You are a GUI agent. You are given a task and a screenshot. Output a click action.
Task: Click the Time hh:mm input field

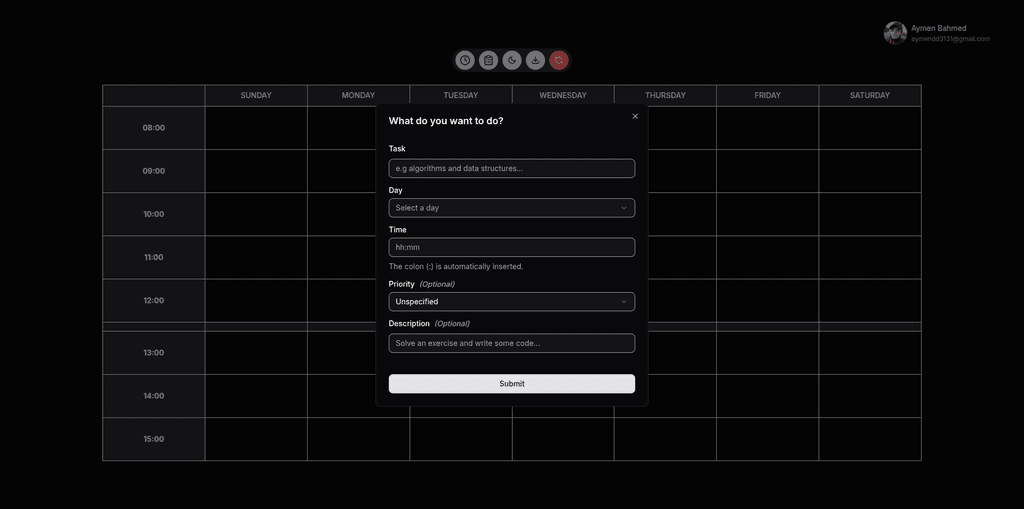coord(511,247)
